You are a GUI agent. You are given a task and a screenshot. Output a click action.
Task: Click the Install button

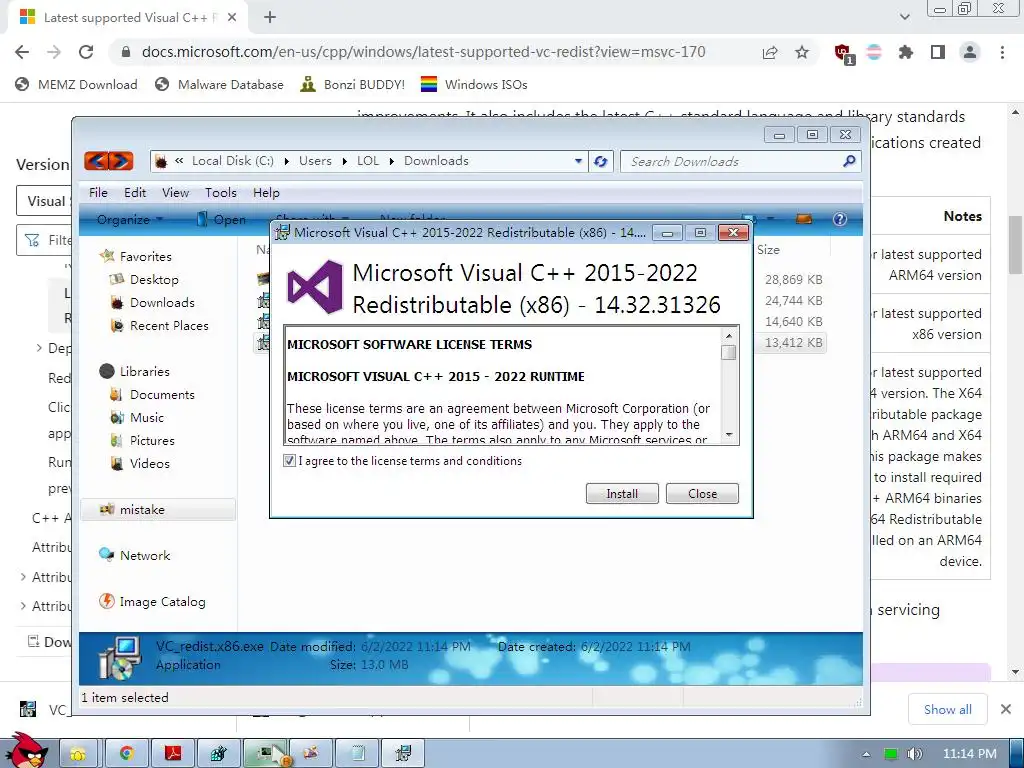click(x=622, y=494)
